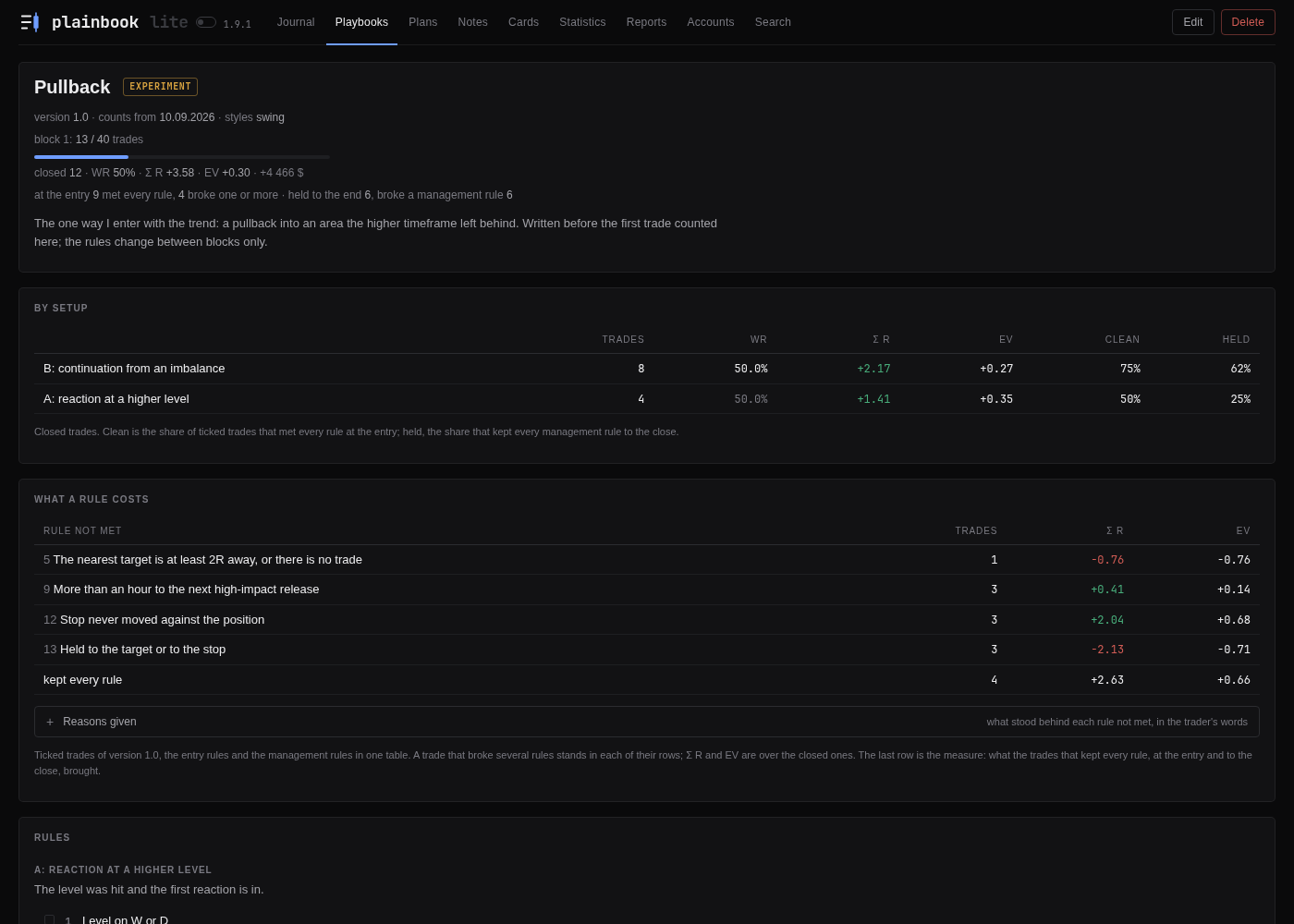This screenshot has width=1294, height=924.
Task: Select the row 'B: continuation from an imbalance'
Action: pyautogui.click(x=647, y=369)
